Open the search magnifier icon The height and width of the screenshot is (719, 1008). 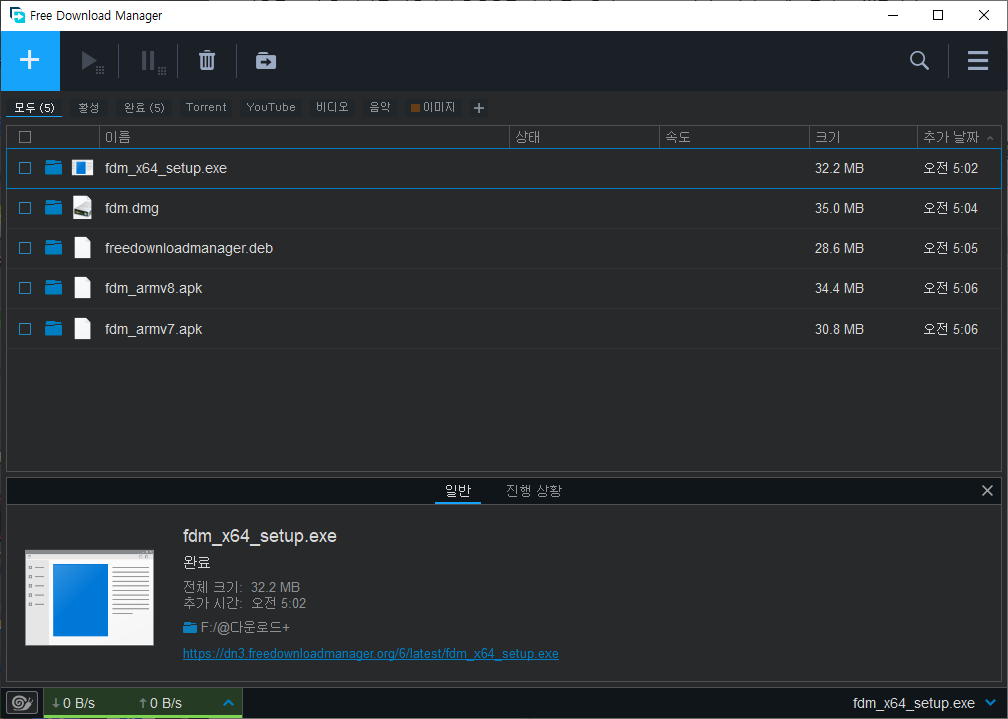coord(919,60)
